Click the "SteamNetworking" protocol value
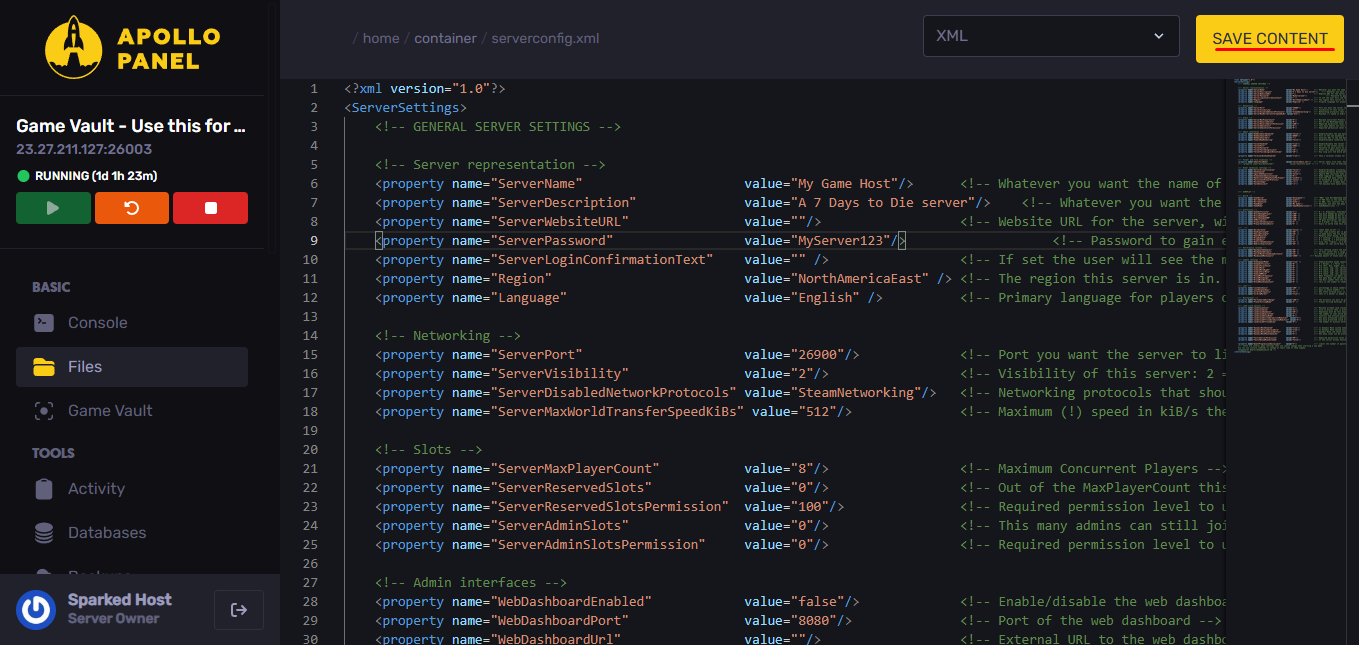Viewport: 1359px width, 645px height. pyautogui.click(x=856, y=393)
